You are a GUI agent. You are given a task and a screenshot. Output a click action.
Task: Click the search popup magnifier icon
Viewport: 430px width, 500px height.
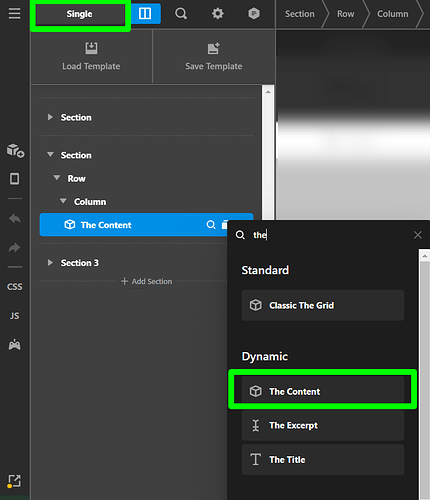(x=240, y=235)
